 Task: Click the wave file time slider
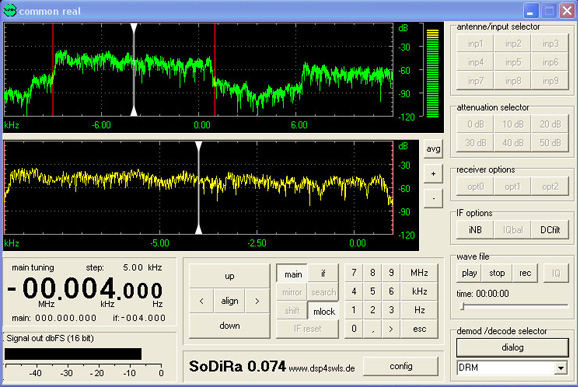515,306
